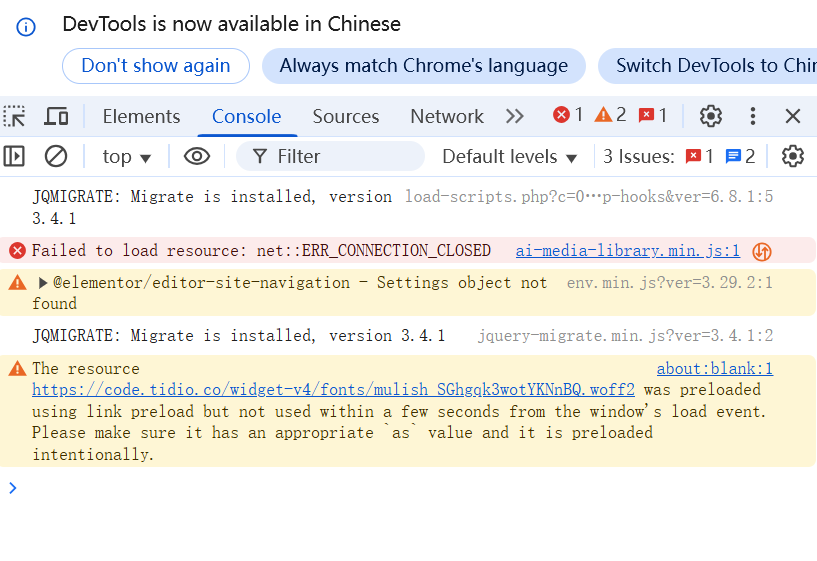
Task: Clear the console with the clear icon
Action: 56,156
